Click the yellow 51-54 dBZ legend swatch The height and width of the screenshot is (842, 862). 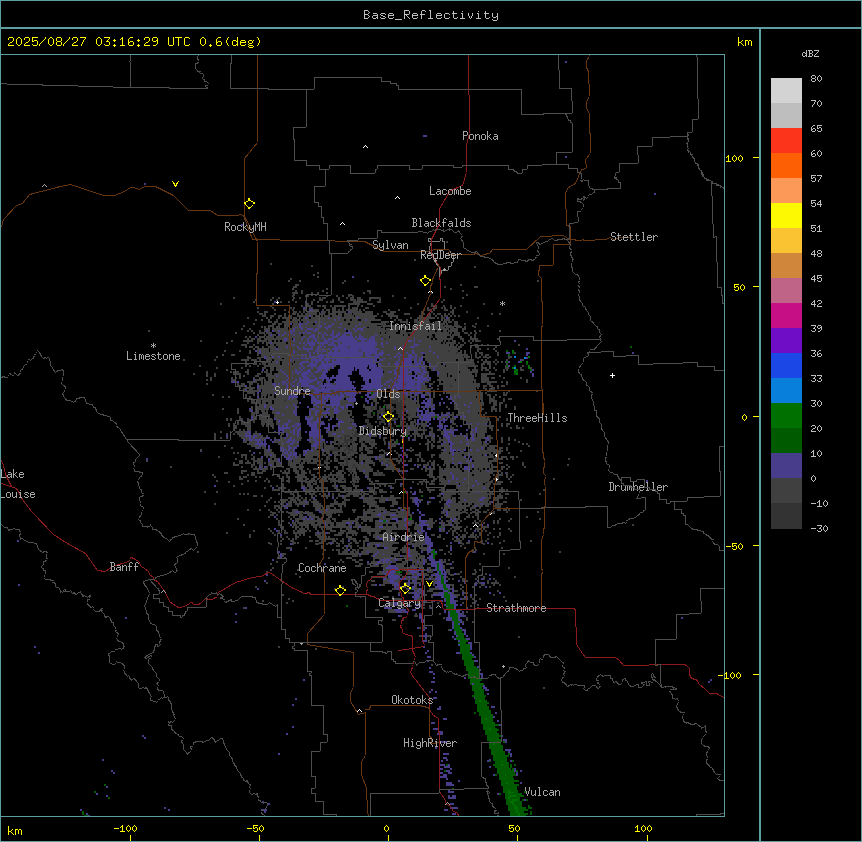coord(786,215)
